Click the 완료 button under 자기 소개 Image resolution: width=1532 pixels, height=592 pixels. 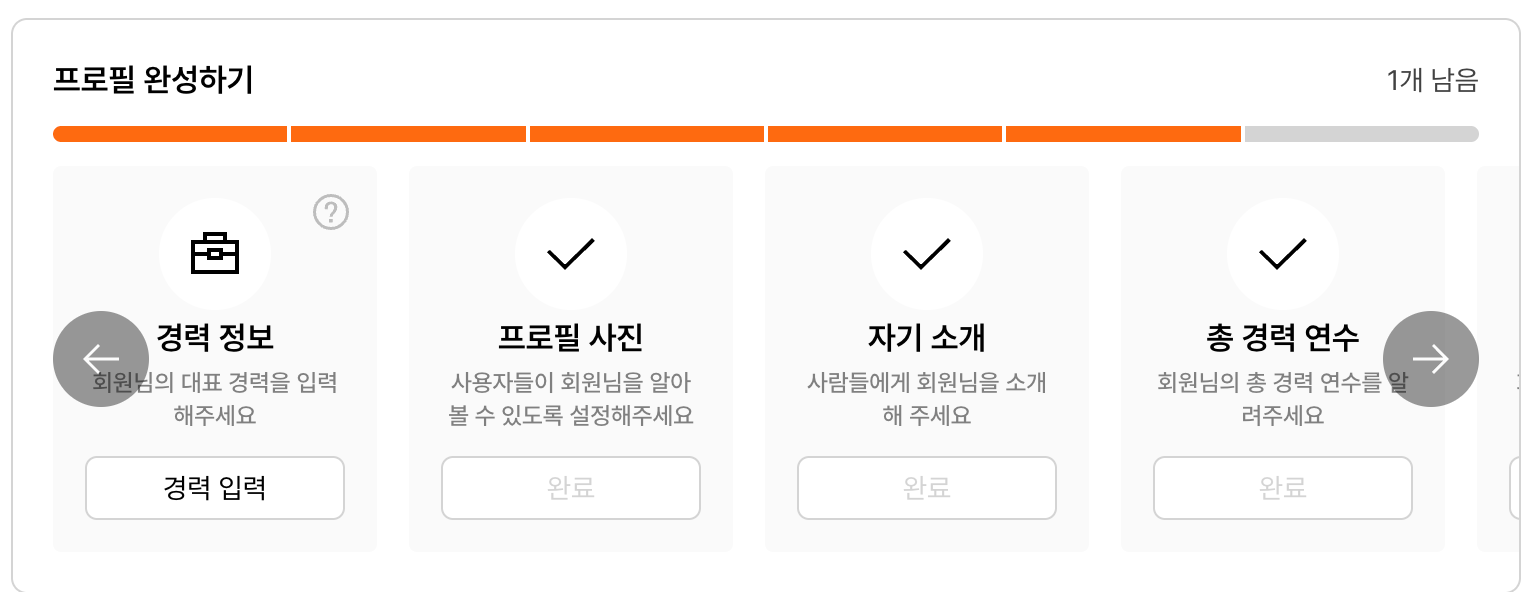[926, 488]
